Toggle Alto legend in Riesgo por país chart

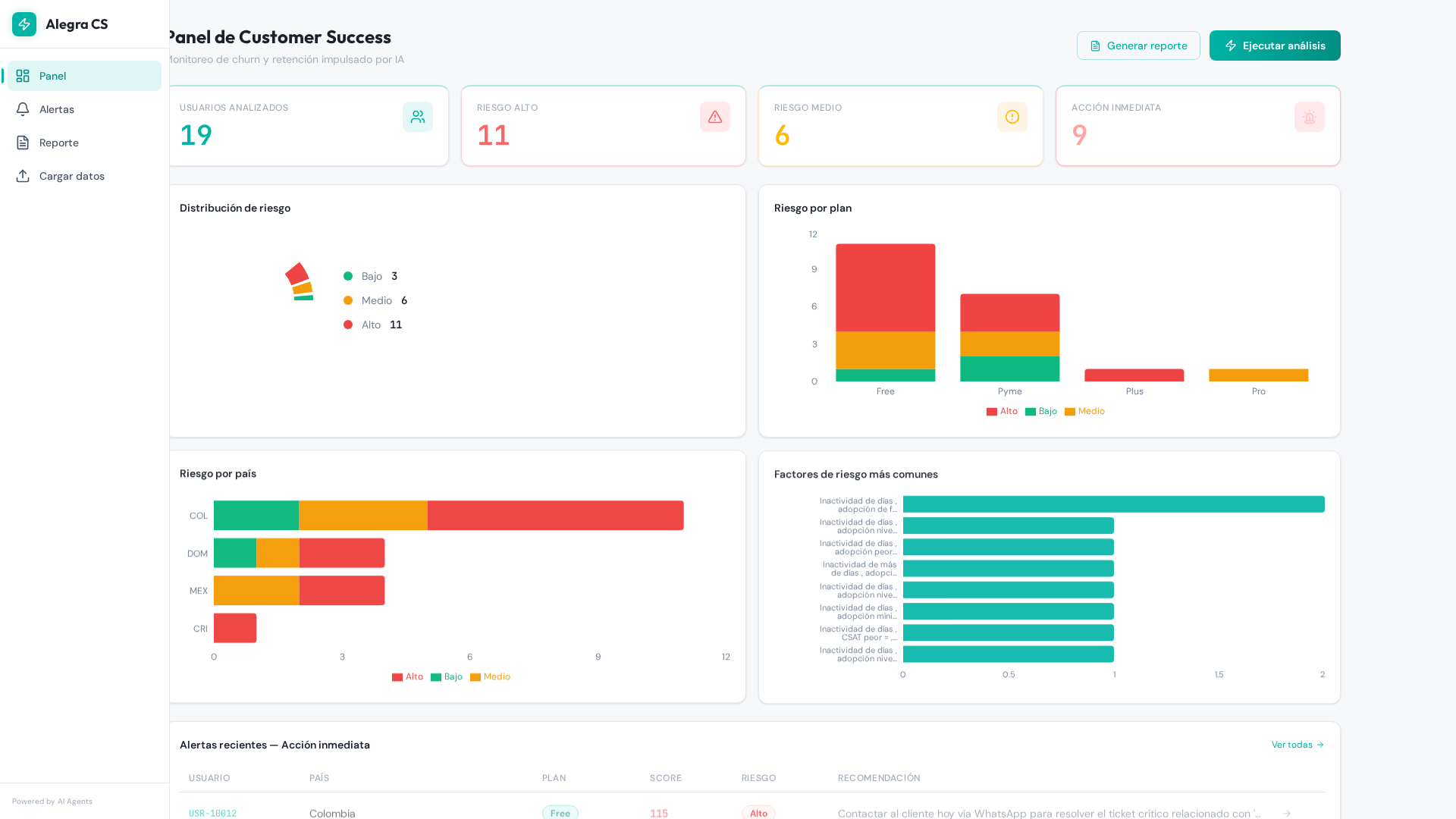click(x=407, y=676)
